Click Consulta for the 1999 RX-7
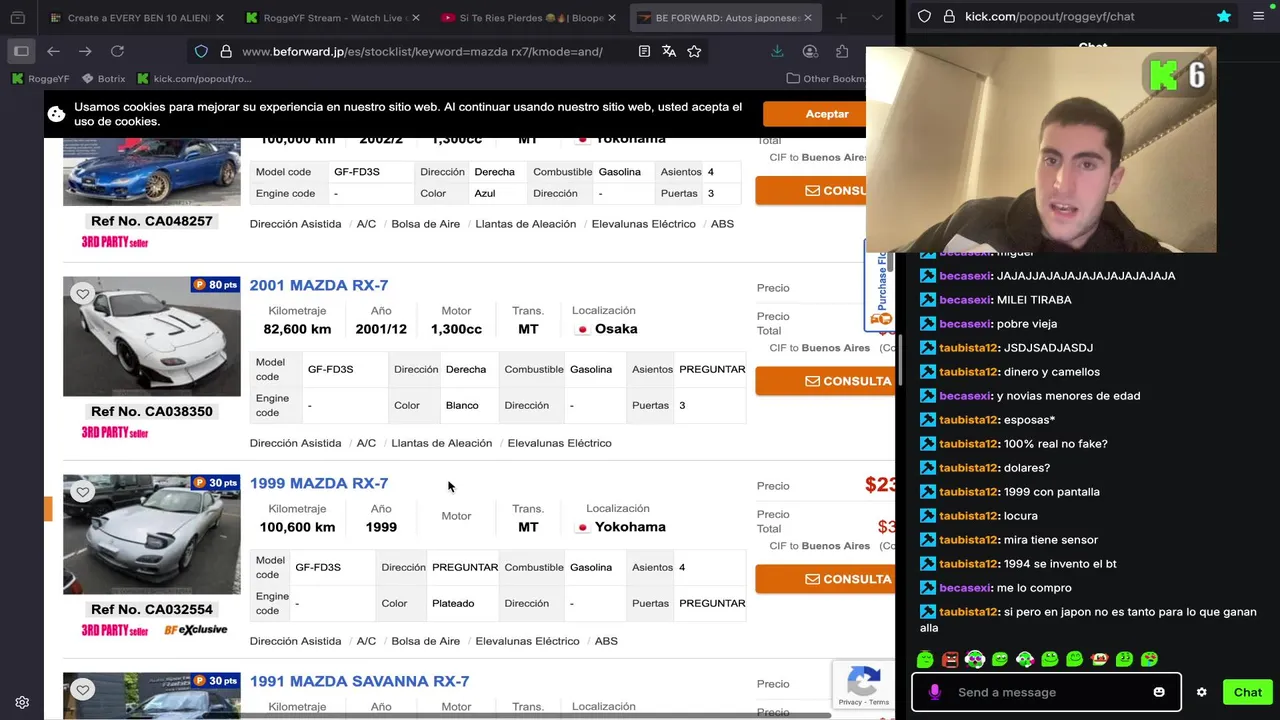Viewport: 1280px width, 720px height. tap(824, 579)
